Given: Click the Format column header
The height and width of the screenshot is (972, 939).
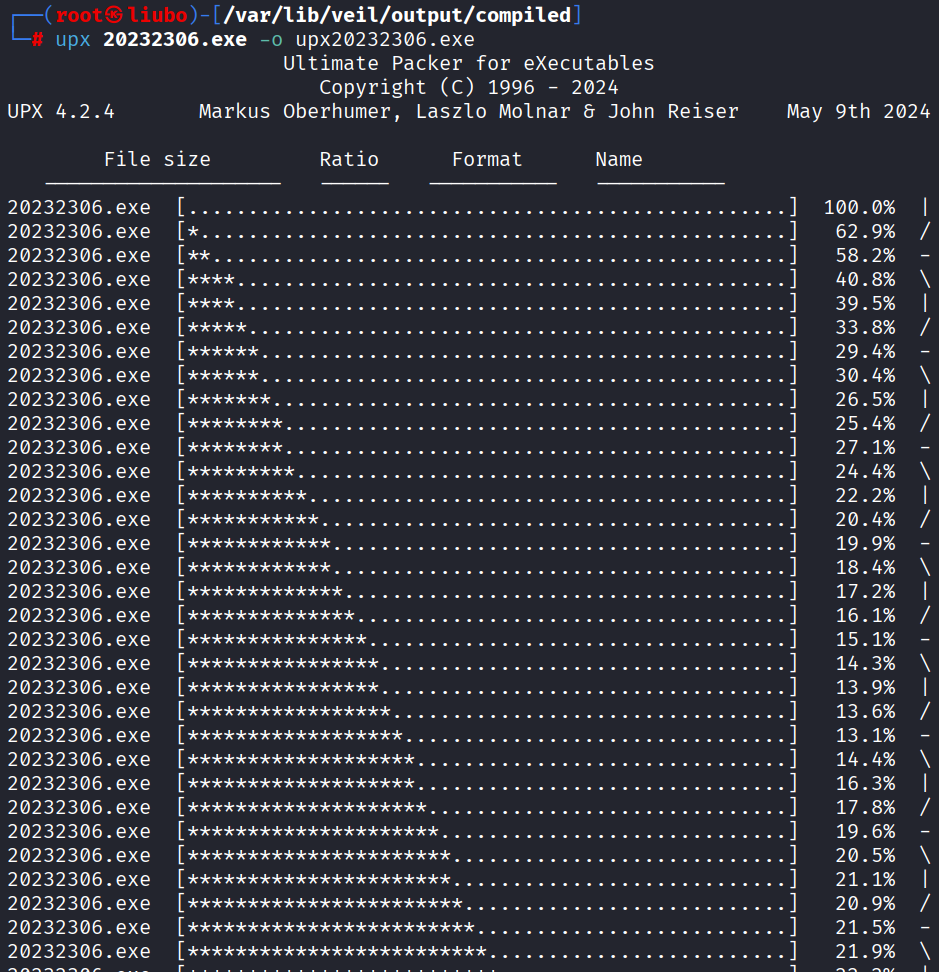Looking at the screenshot, I should (x=487, y=159).
